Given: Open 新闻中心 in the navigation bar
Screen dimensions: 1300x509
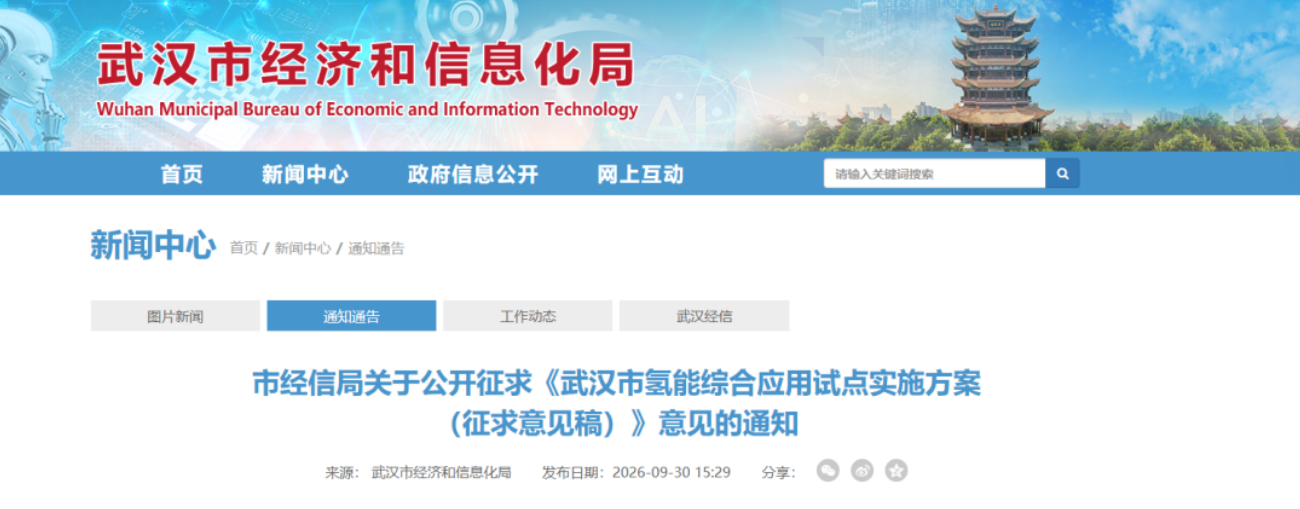Looking at the screenshot, I should (x=305, y=175).
